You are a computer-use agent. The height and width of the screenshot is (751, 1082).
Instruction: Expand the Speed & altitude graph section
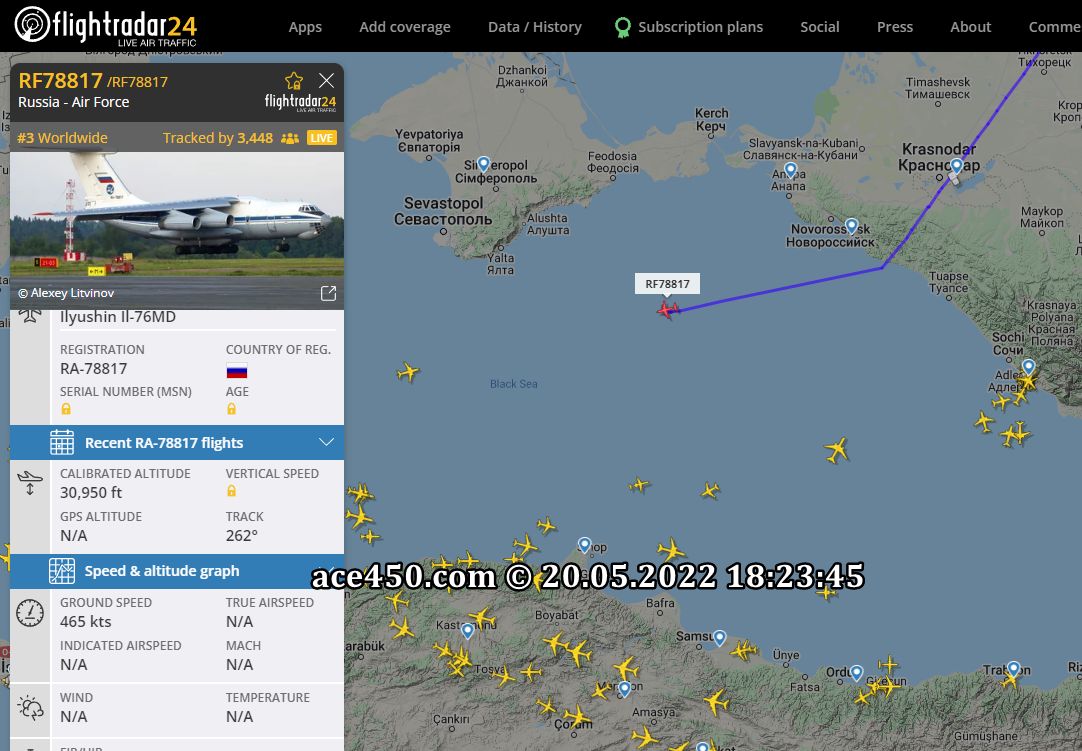tap(177, 571)
